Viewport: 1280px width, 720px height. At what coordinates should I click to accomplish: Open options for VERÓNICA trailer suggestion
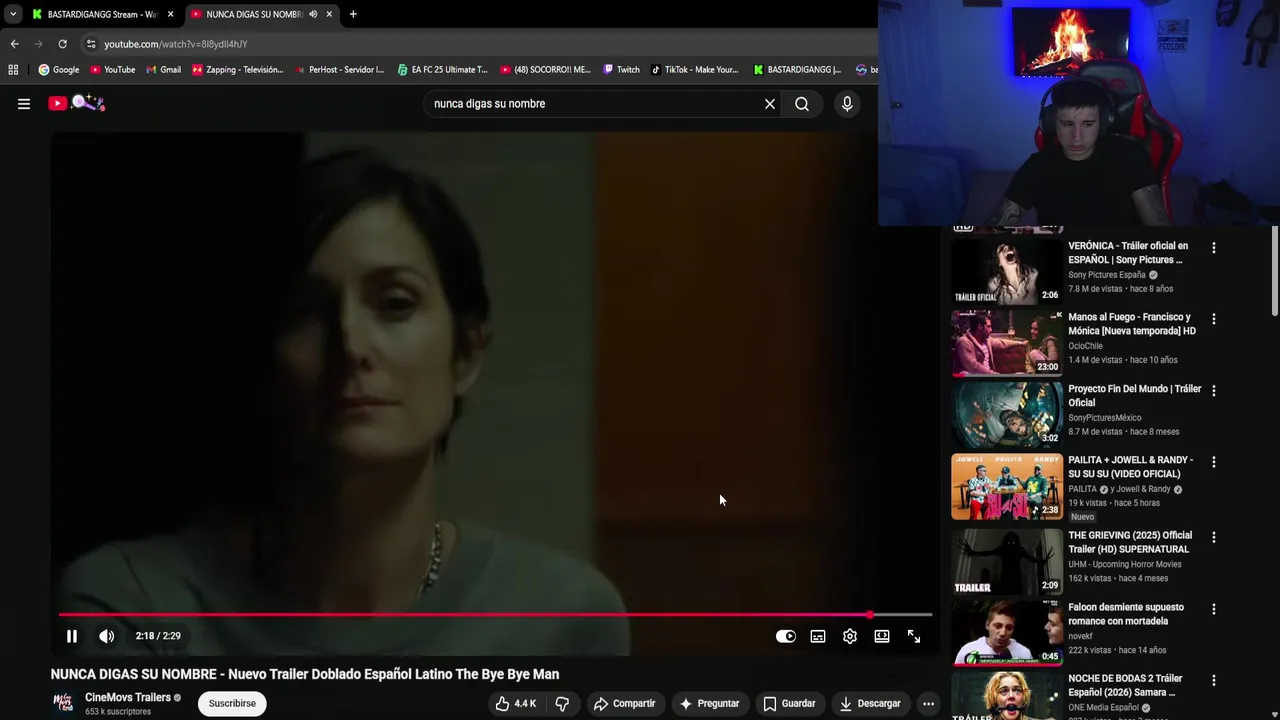click(x=1214, y=247)
